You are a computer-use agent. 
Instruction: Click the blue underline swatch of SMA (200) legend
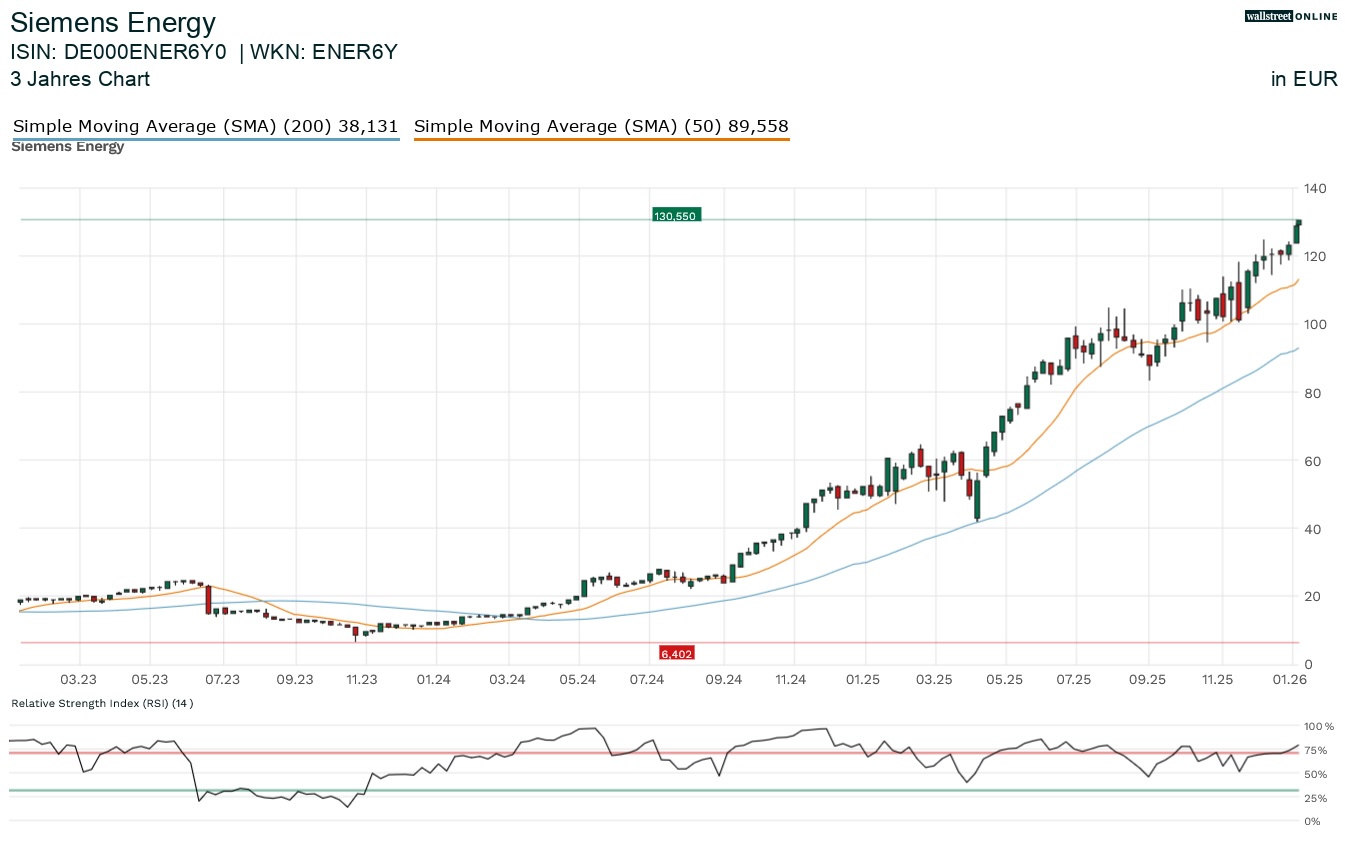(x=204, y=139)
